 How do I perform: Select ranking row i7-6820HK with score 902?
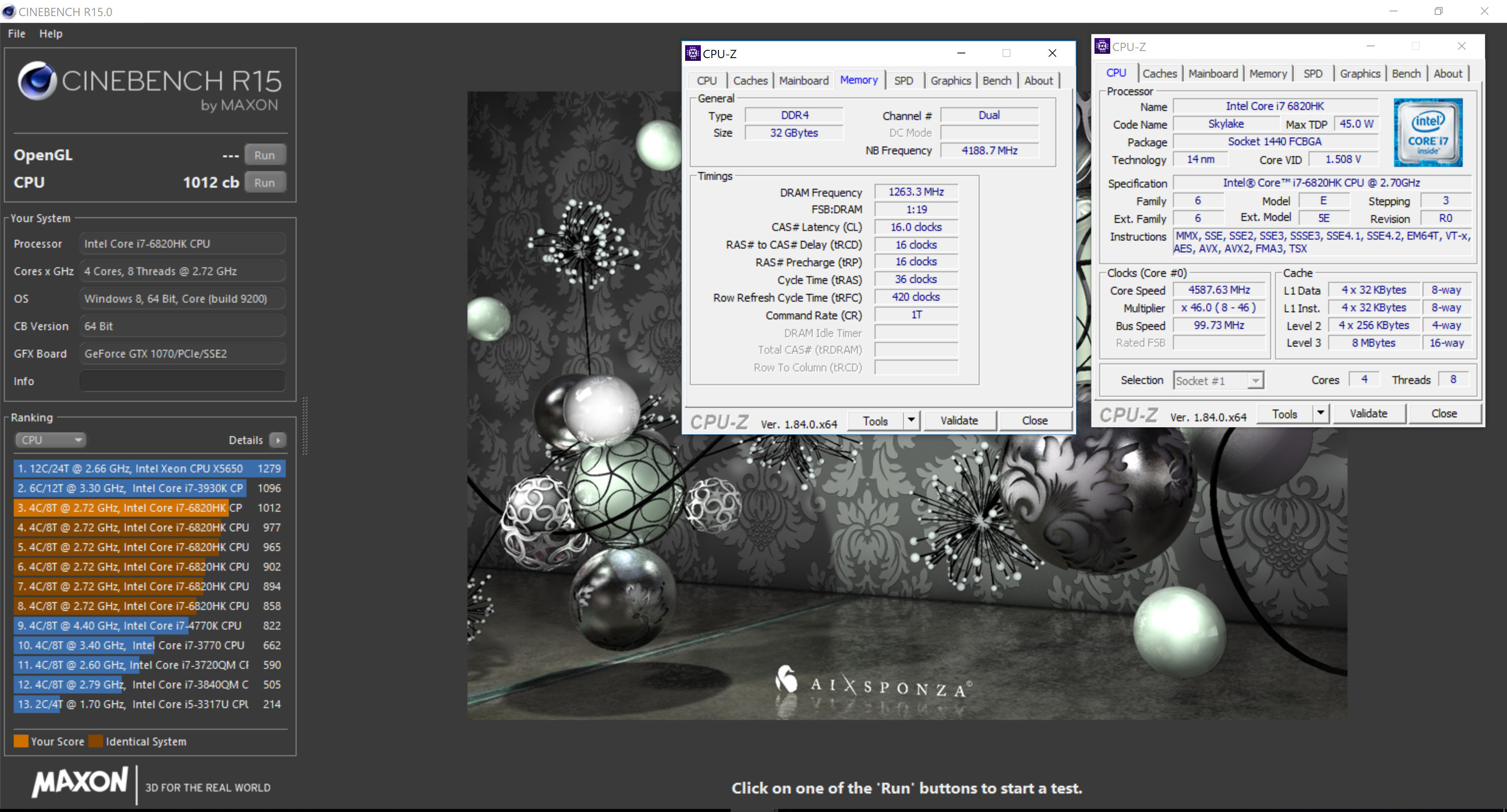click(150, 567)
